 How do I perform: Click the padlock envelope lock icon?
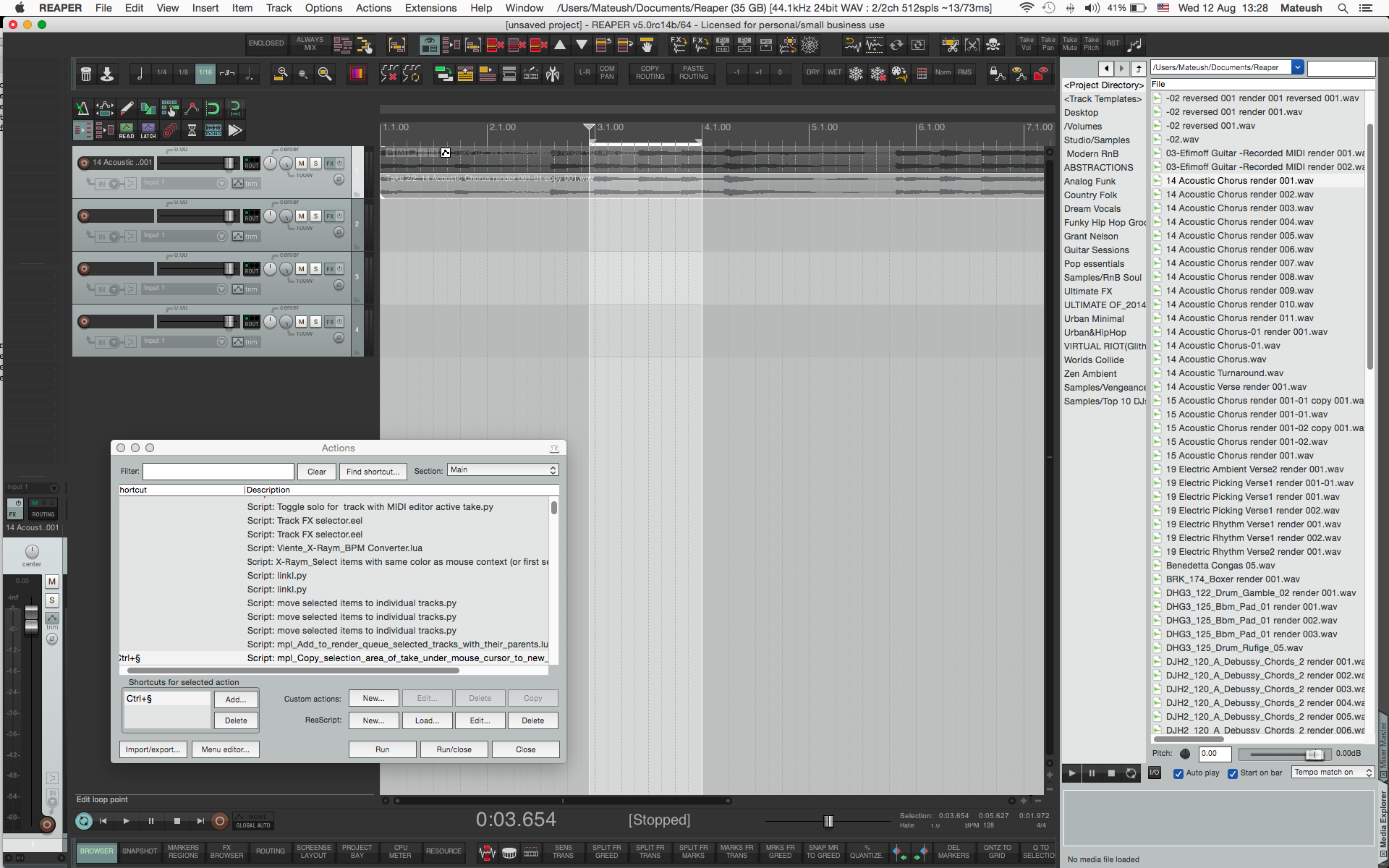(x=998, y=73)
